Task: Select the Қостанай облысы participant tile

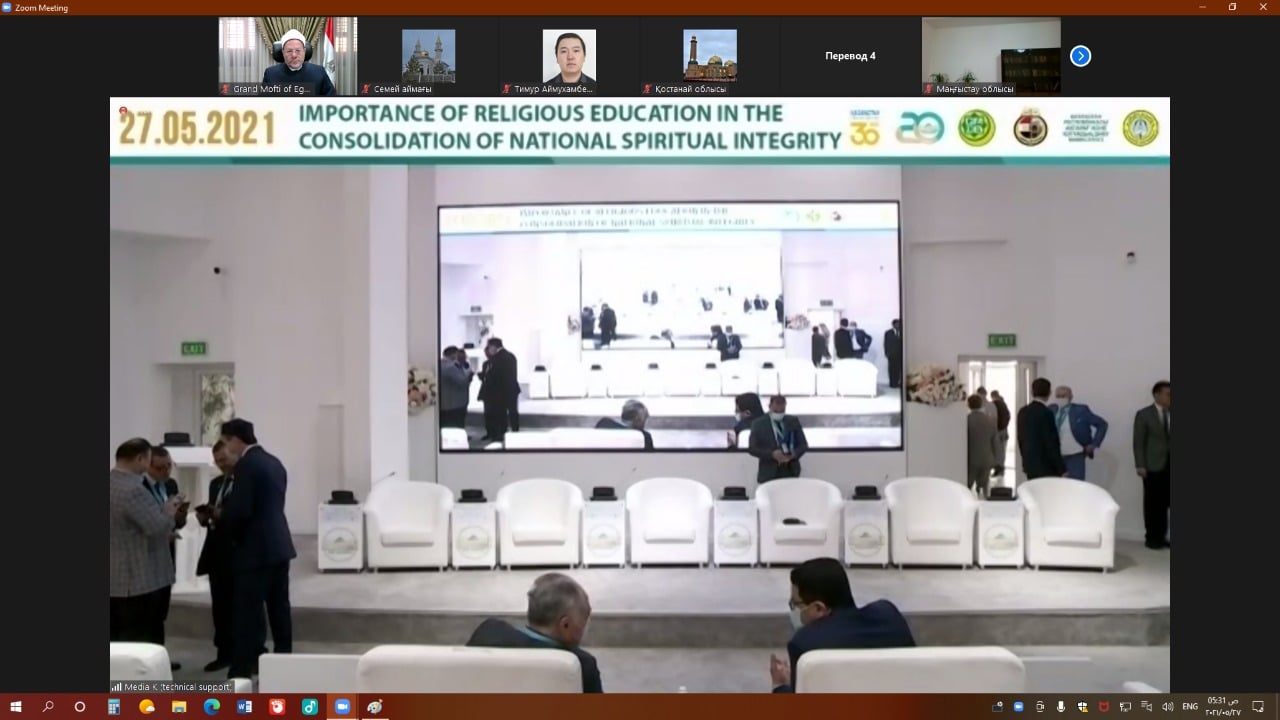Action: [x=710, y=56]
